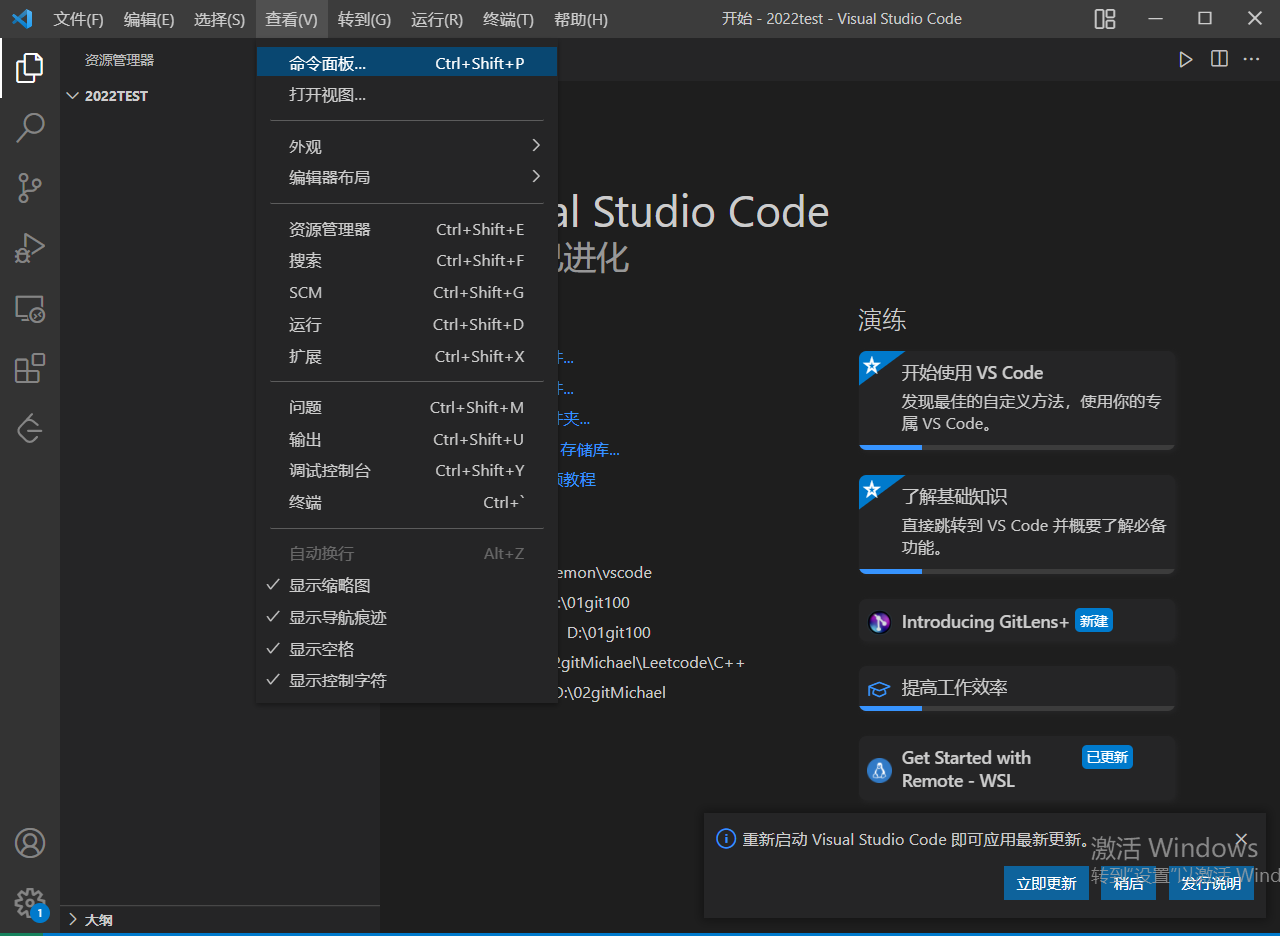Click the Run triangle icon at the editor's top right

[x=1186, y=60]
